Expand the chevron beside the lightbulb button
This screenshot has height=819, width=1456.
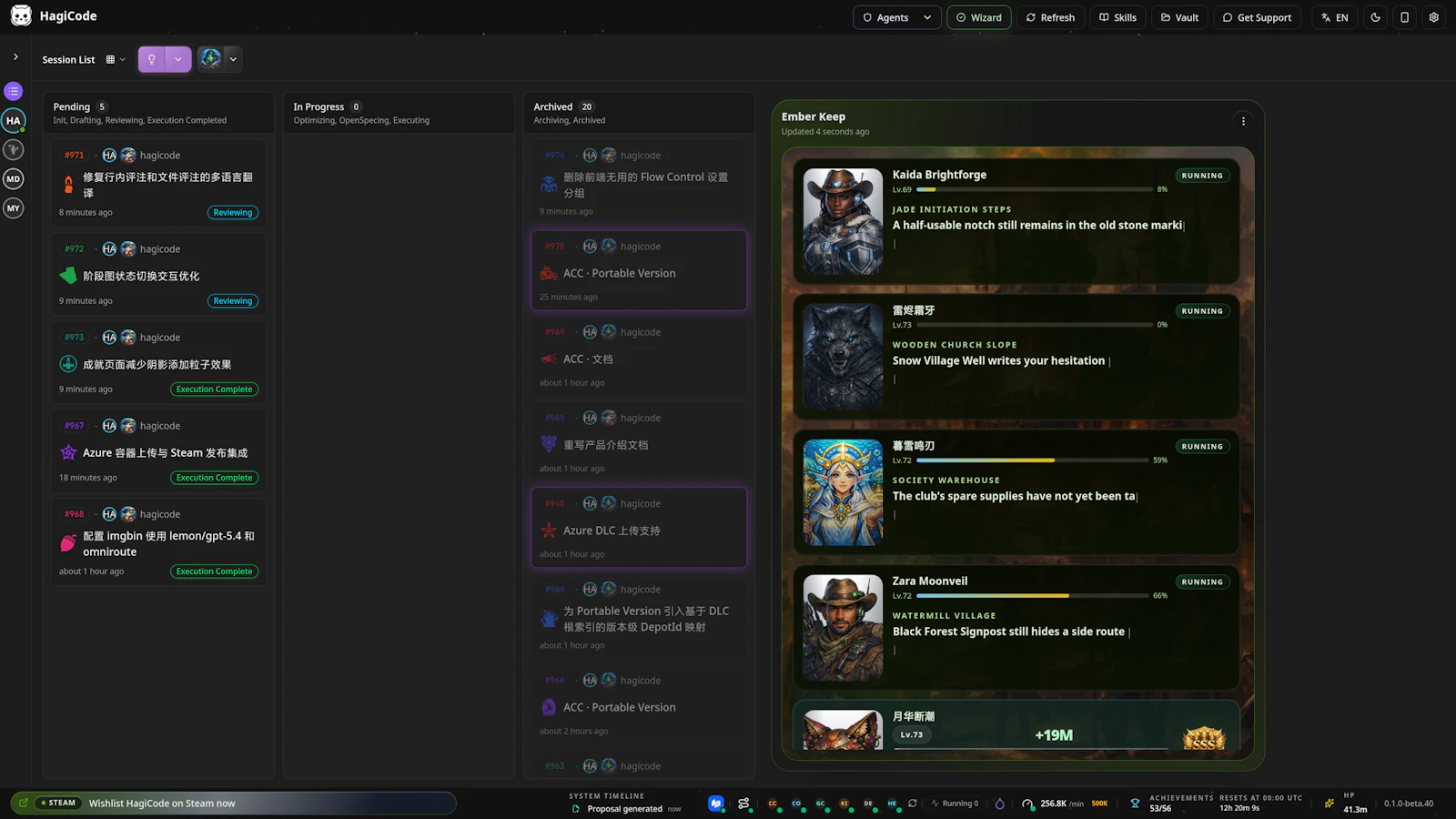pos(177,59)
